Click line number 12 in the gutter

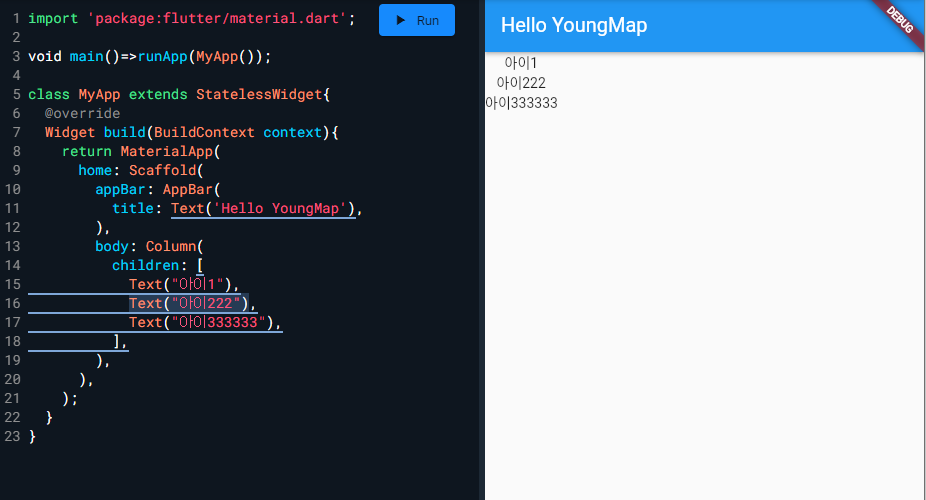tap(12, 227)
